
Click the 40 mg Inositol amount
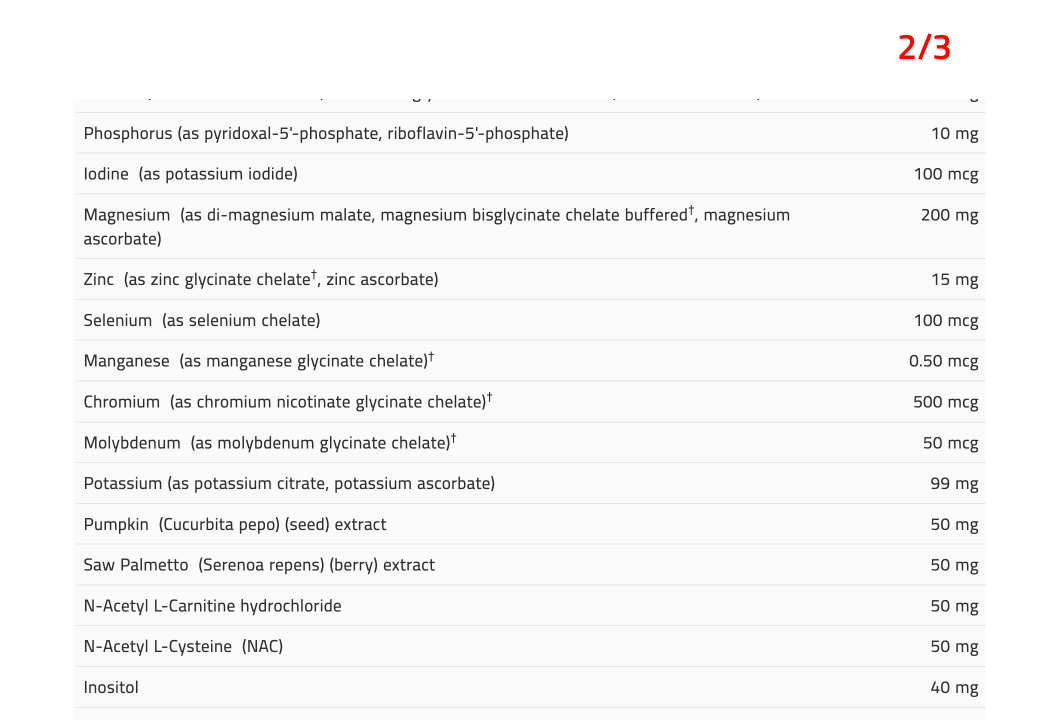coord(954,688)
